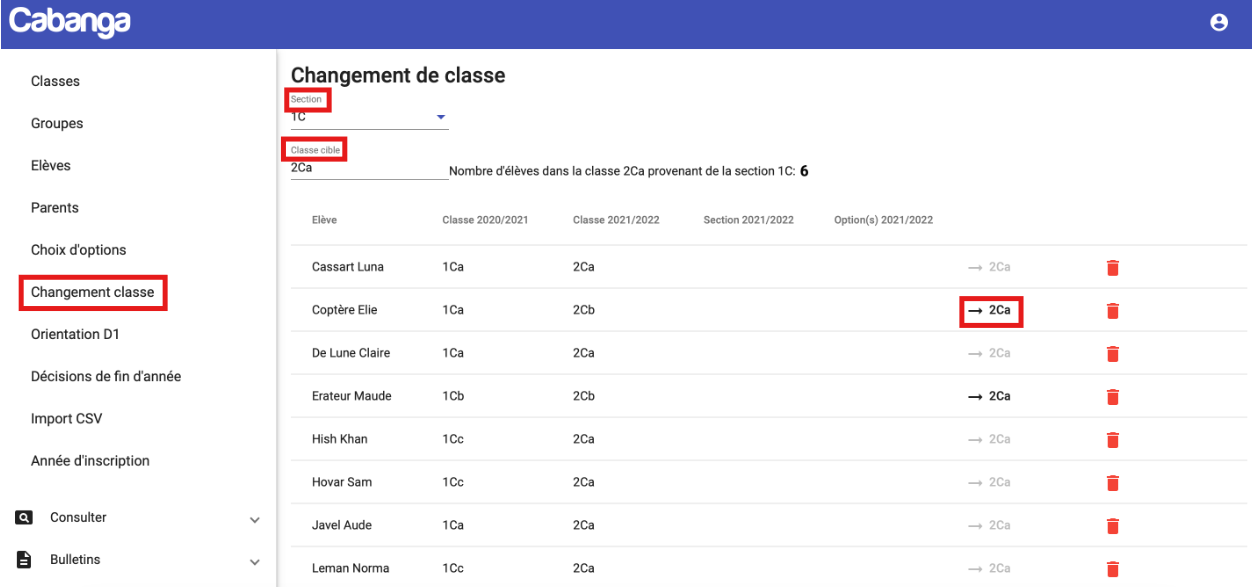The height and width of the screenshot is (587, 1252).
Task: Open the user account icon
Action: [x=1218, y=23]
